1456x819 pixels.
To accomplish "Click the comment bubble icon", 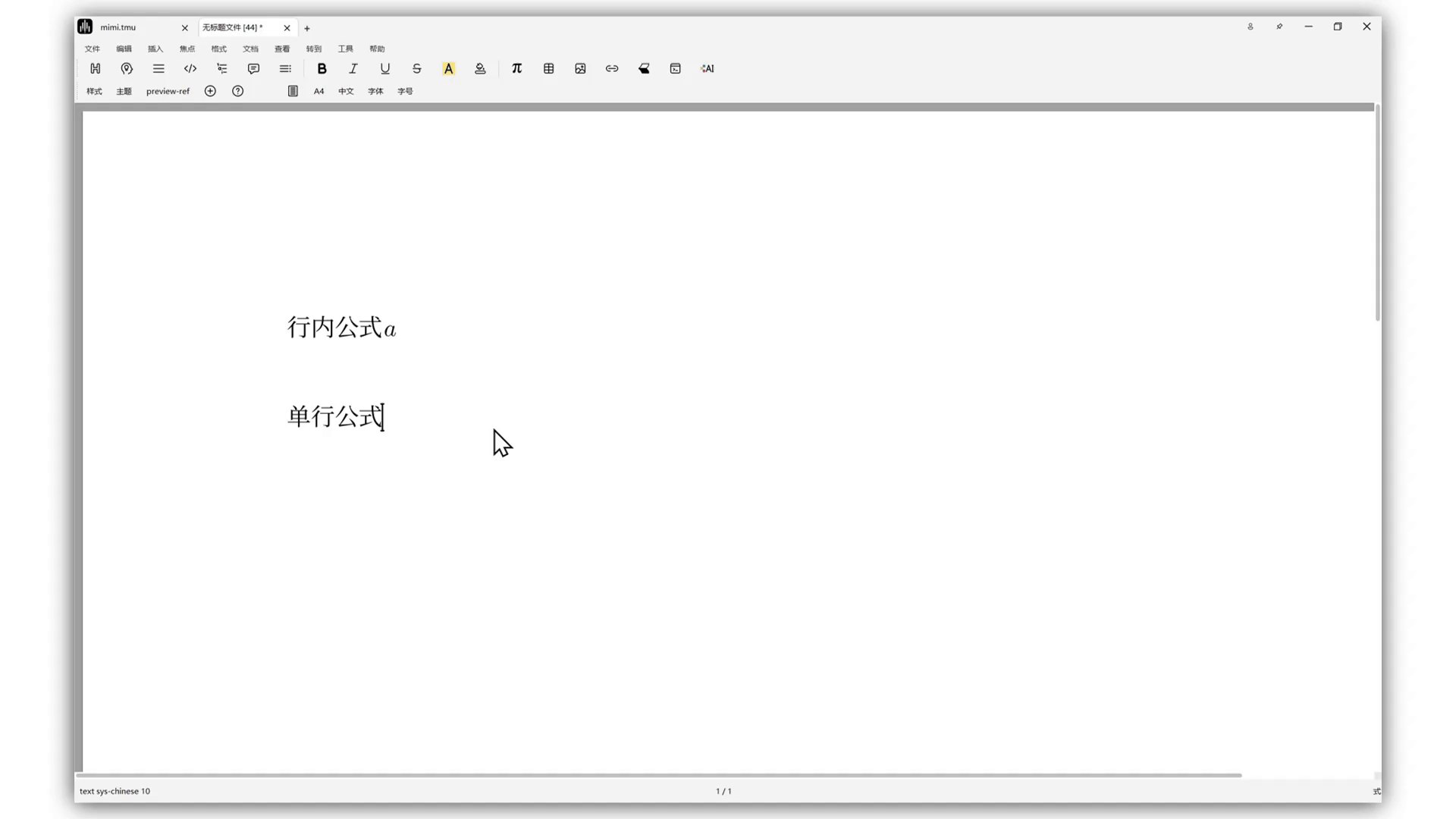I will pyautogui.click(x=253, y=68).
